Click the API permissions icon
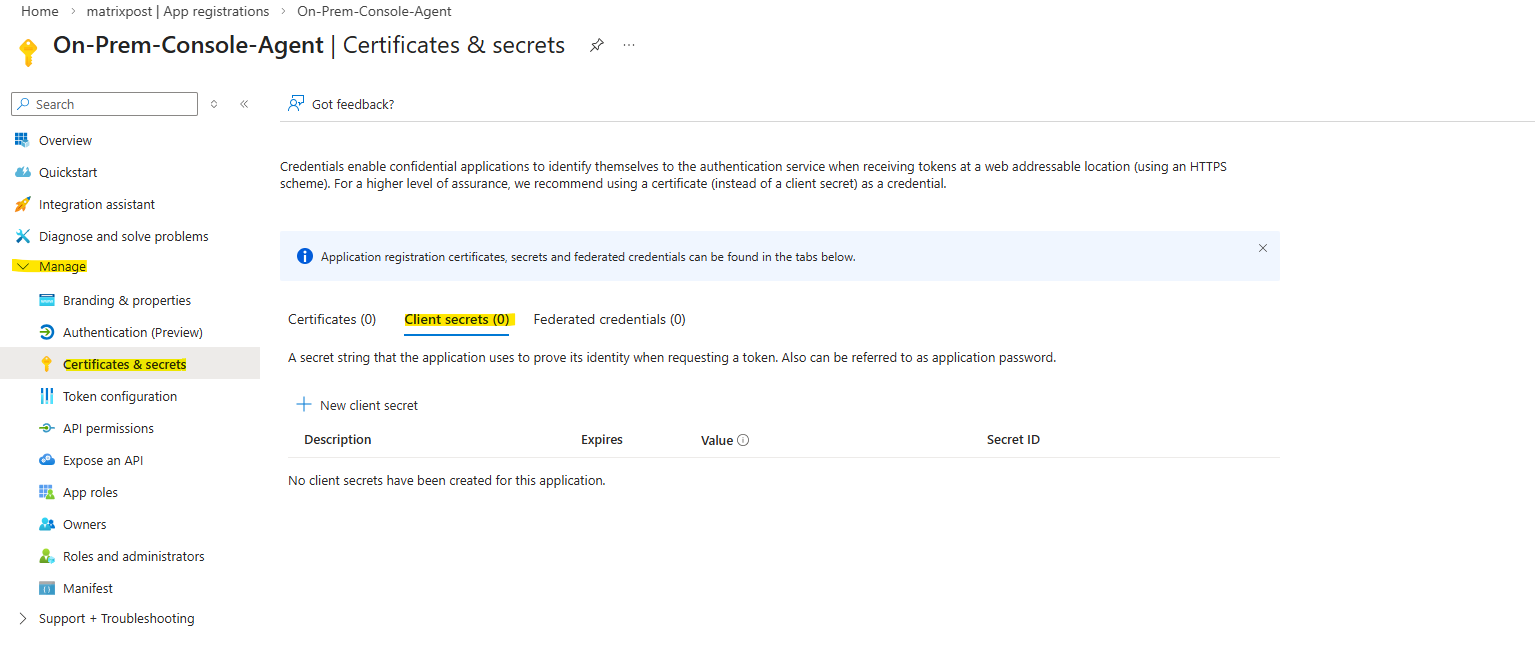This screenshot has height=668, width=1535. pos(46,428)
